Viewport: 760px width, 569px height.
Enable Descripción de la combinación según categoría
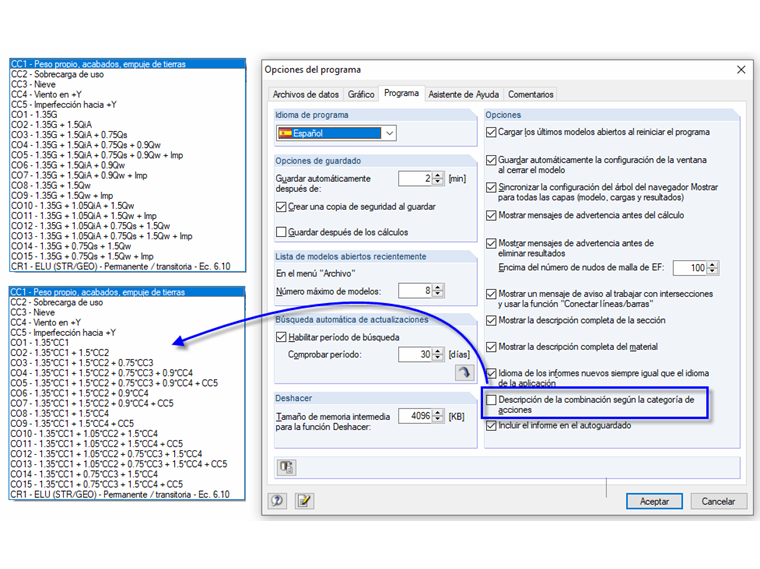[x=491, y=400]
